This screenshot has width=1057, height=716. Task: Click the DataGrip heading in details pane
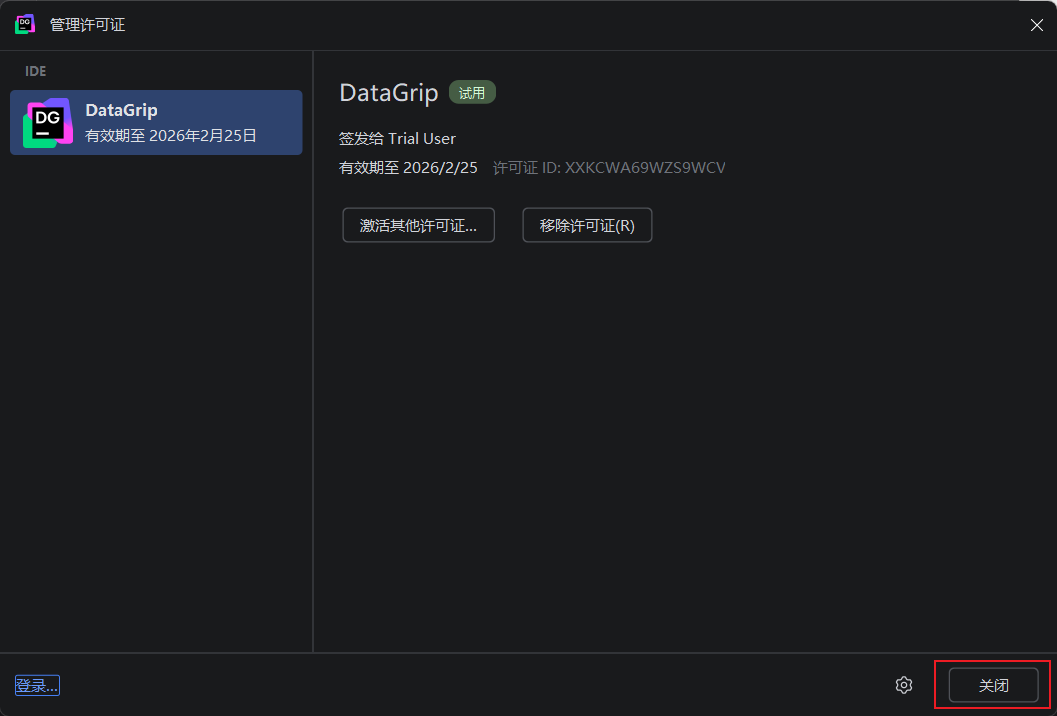click(x=389, y=92)
